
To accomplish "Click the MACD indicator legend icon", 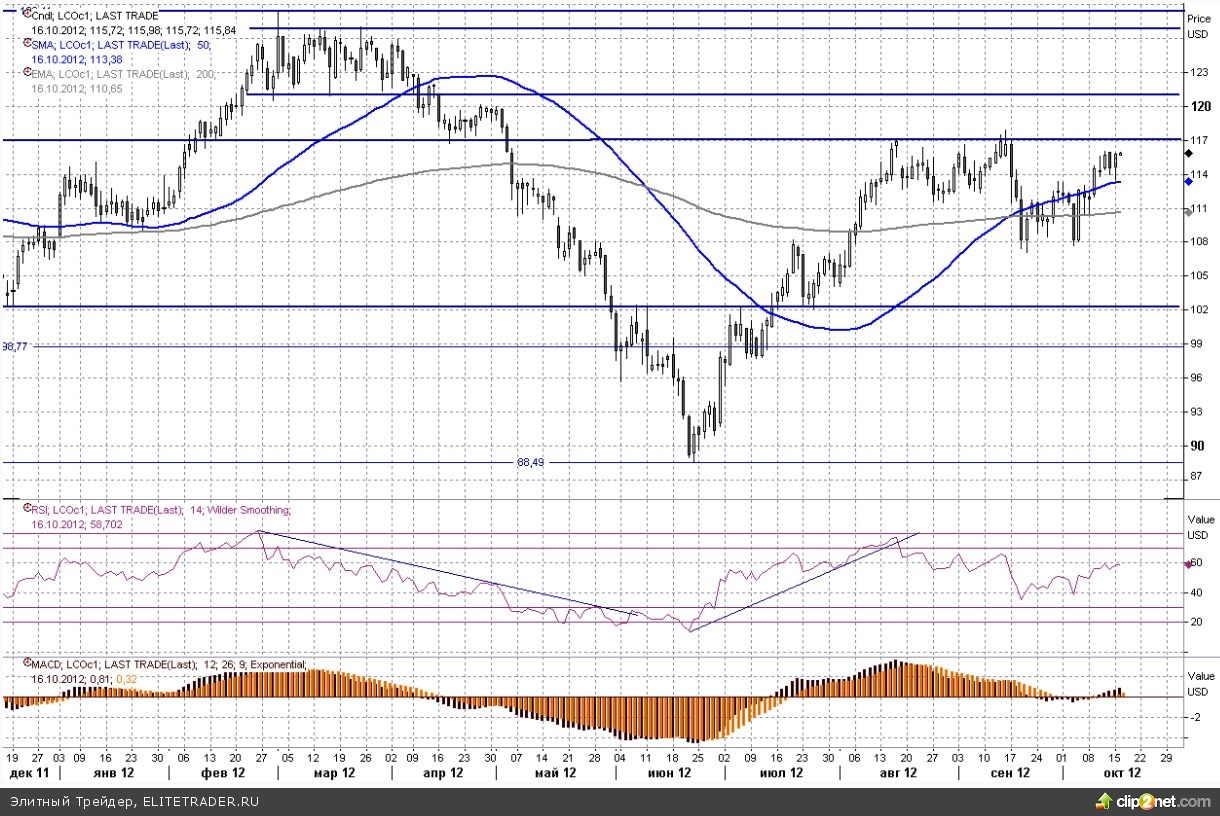I will tap(26, 664).
